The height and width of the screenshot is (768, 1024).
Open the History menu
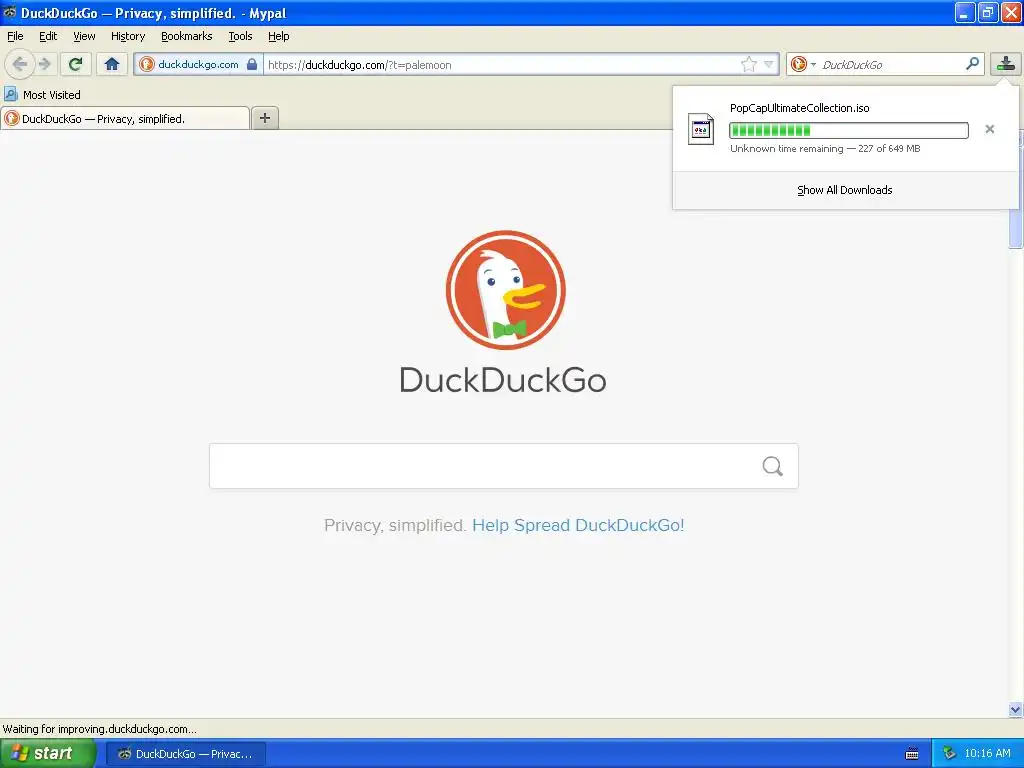click(x=128, y=37)
